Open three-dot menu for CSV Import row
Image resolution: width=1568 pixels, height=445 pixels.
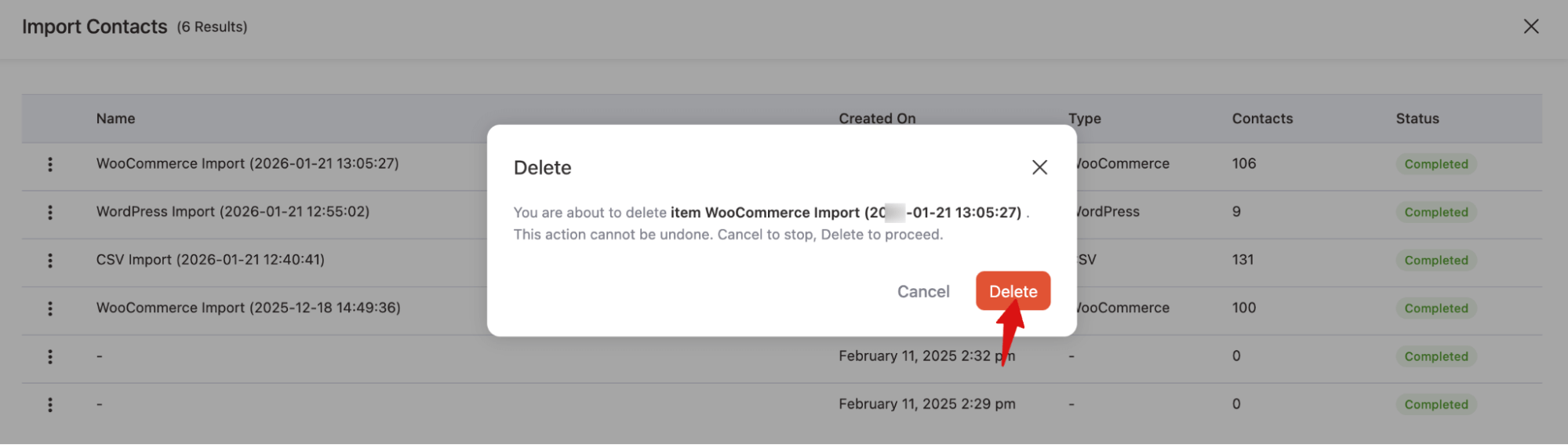point(50,261)
